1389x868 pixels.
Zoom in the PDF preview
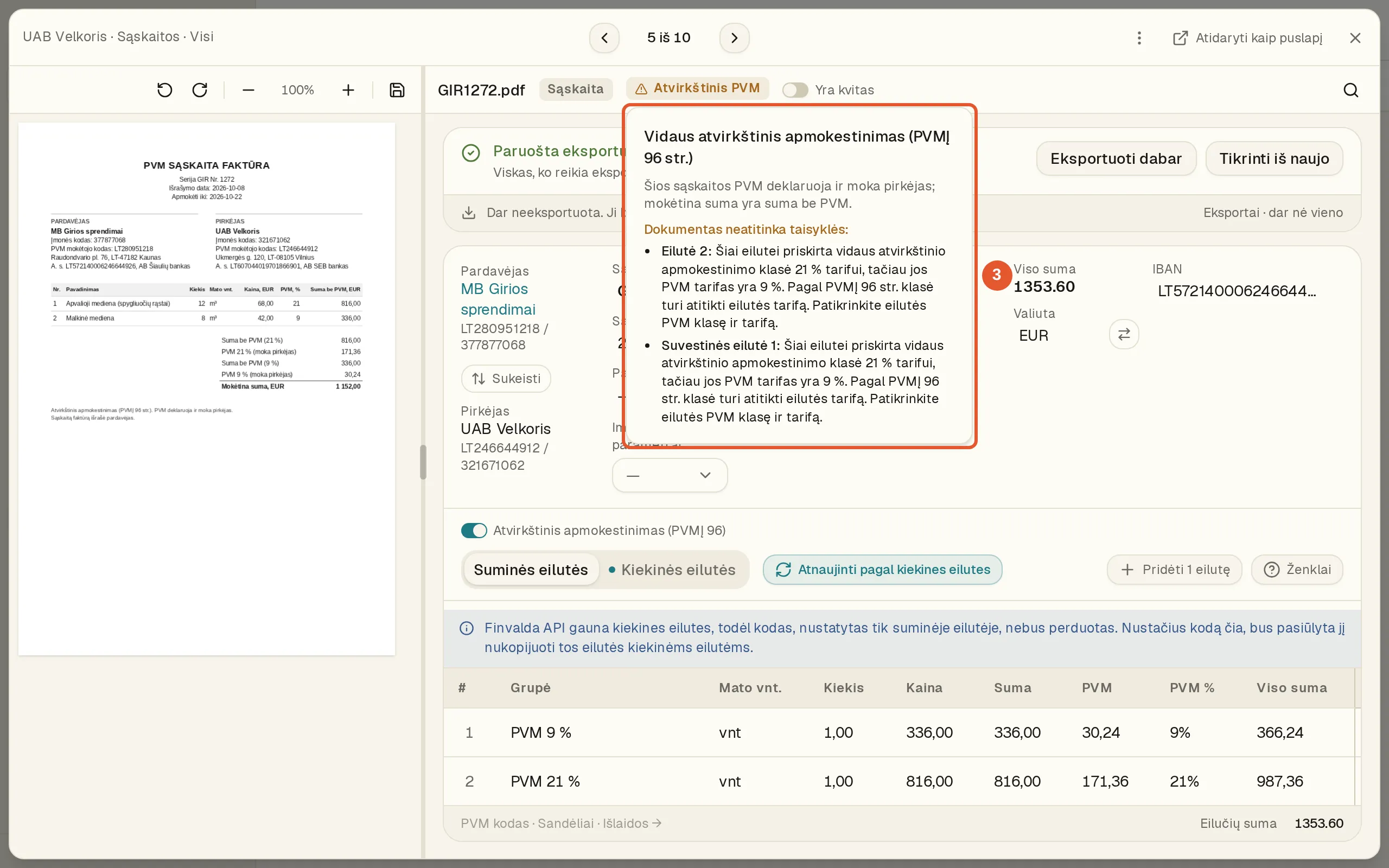348,90
